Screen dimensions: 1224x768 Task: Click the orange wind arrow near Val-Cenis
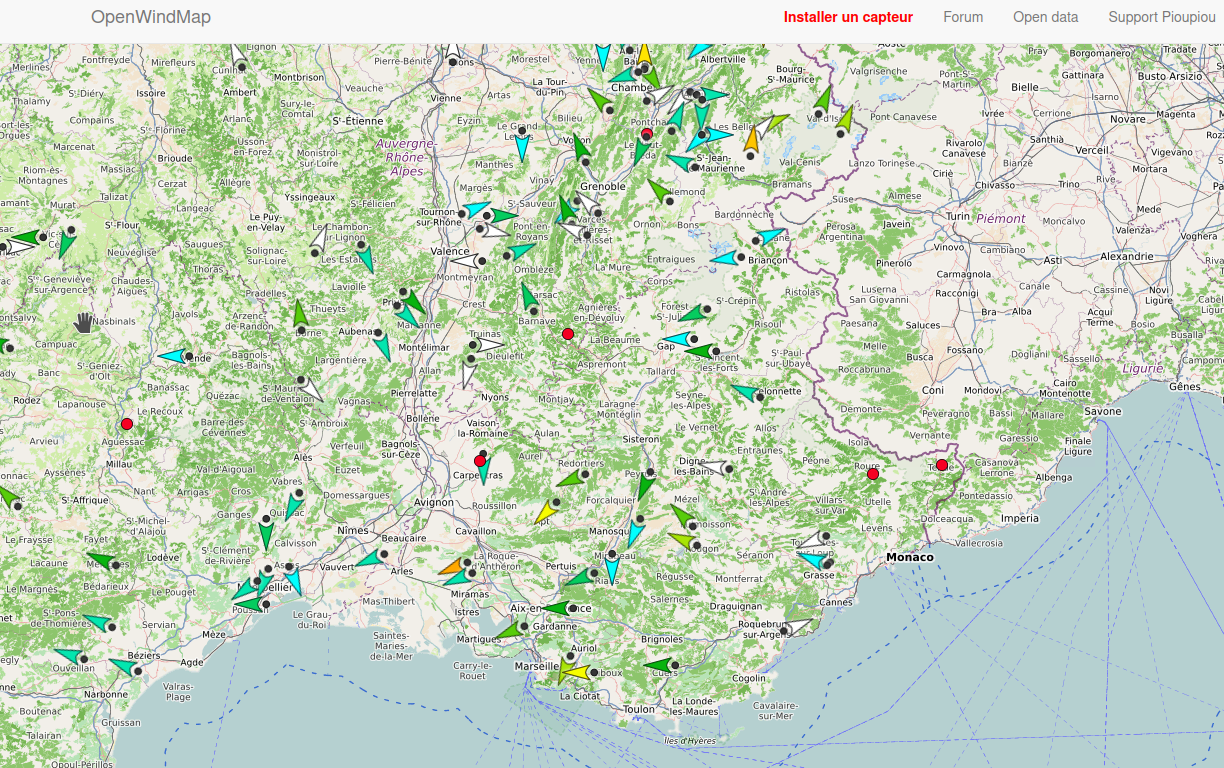[x=752, y=140]
